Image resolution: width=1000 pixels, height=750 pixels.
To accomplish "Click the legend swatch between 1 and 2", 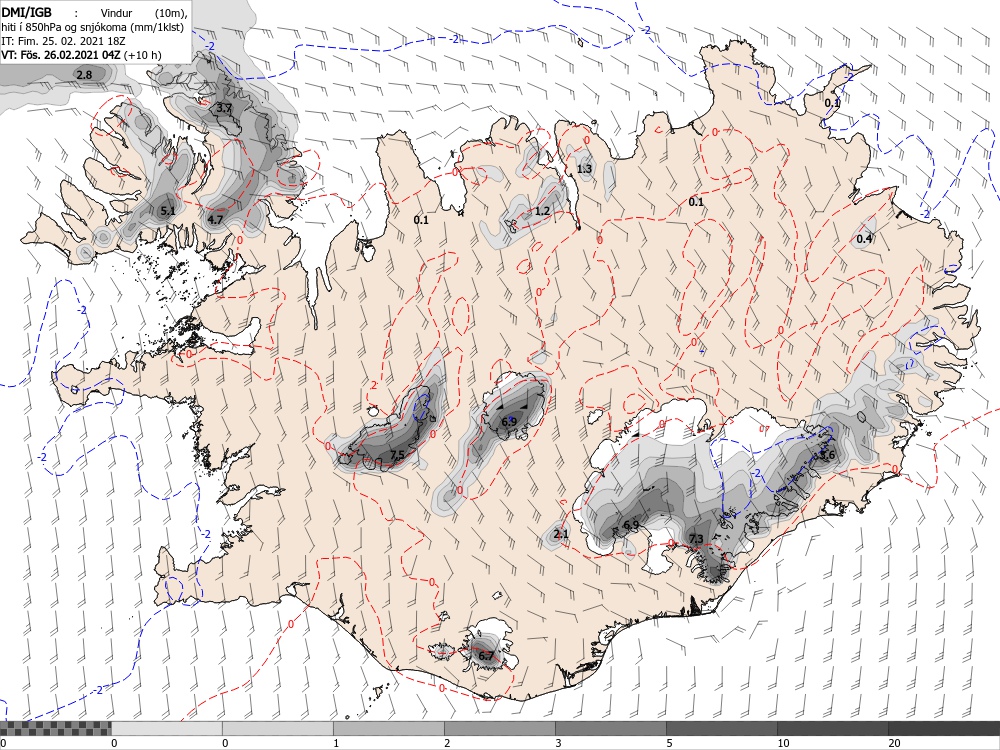I will pyautogui.click(x=388, y=728).
